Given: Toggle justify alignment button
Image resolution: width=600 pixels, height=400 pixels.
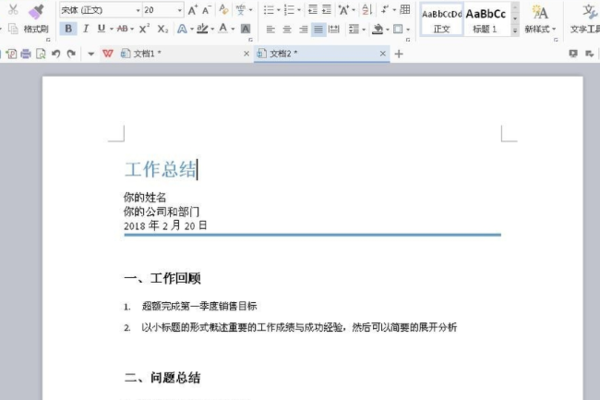Looking at the screenshot, I should [318, 29].
